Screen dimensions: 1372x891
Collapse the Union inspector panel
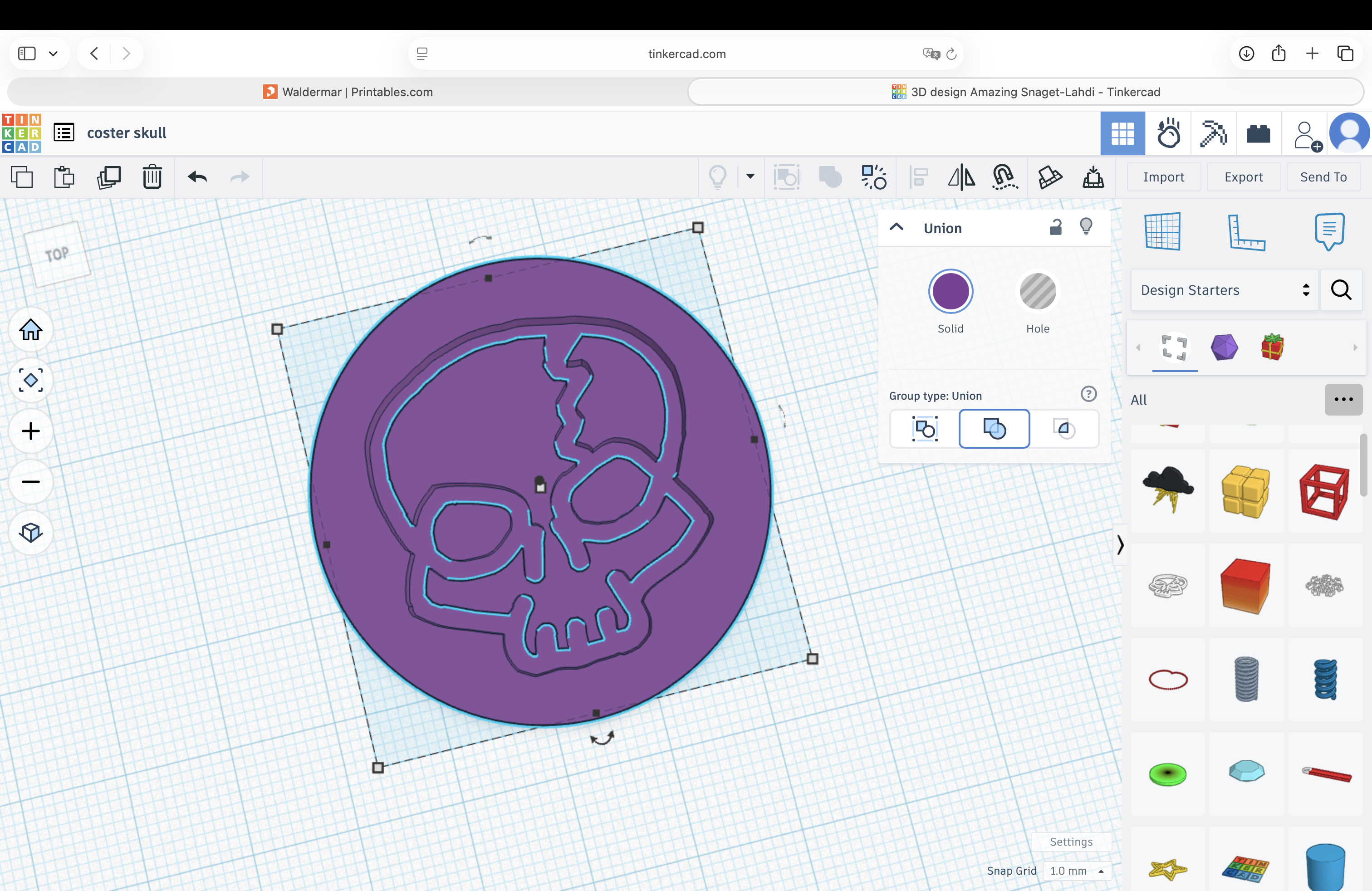[x=897, y=227]
